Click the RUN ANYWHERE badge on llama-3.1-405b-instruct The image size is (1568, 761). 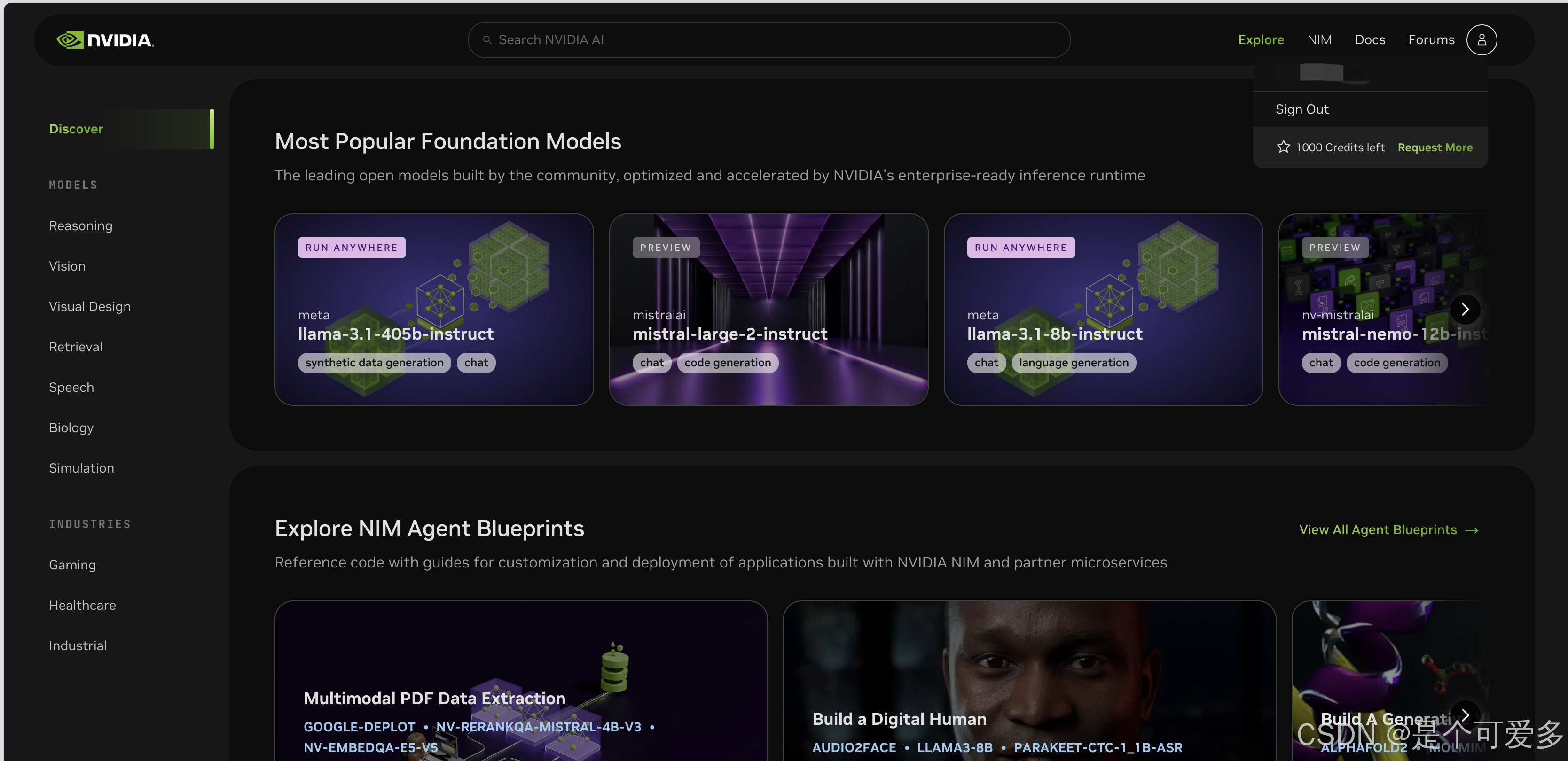[x=351, y=248]
